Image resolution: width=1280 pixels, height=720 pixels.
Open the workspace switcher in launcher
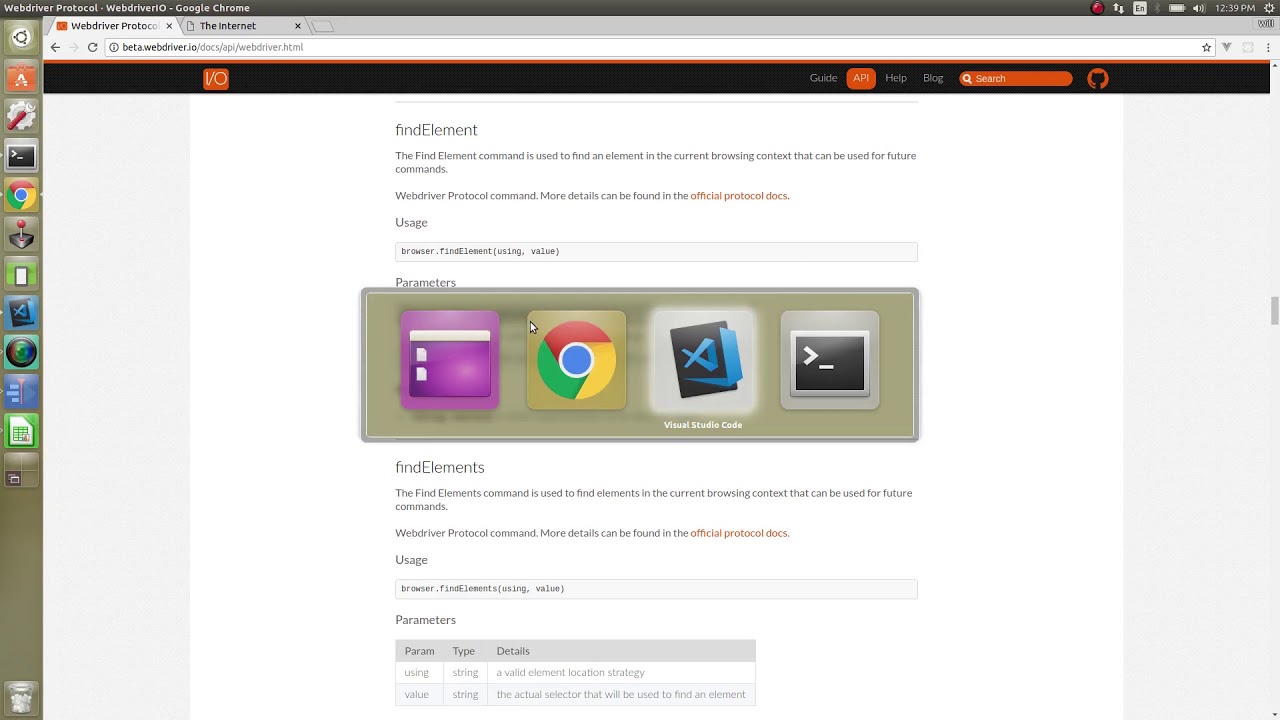click(x=21, y=470)
